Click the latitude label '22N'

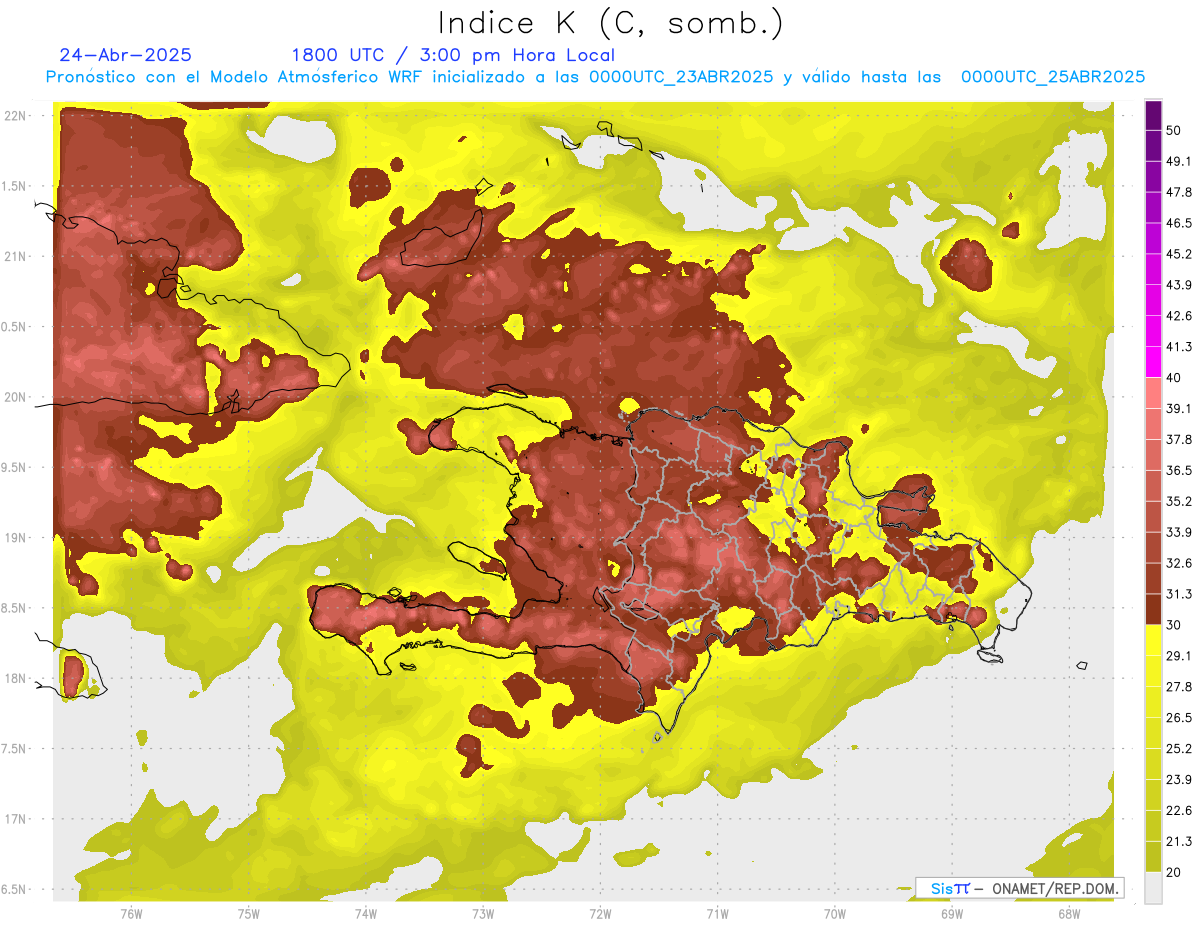[15, 116]
